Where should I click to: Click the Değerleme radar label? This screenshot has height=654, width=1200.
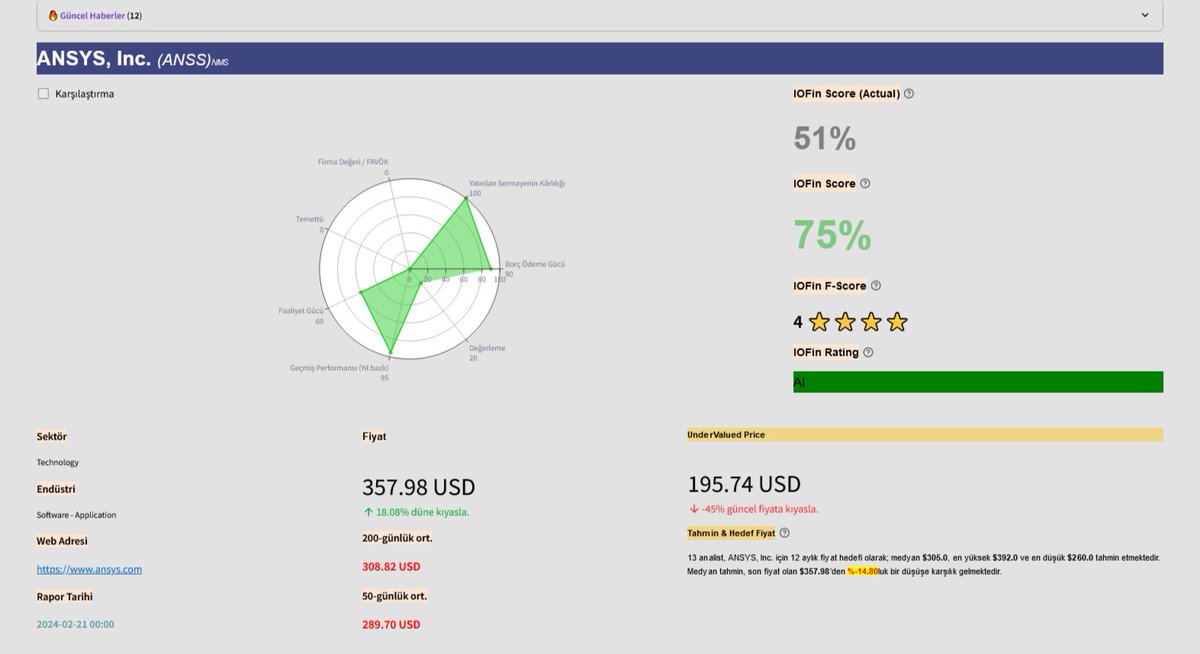click(x=487, y=347)
